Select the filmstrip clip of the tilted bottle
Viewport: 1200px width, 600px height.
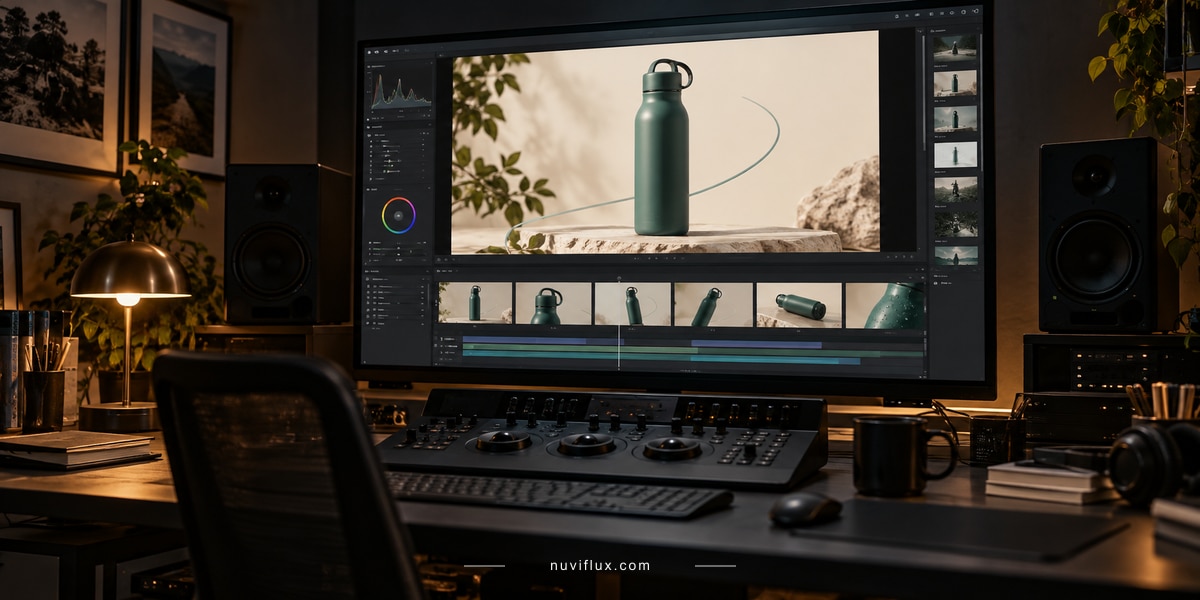pos(712,303)
